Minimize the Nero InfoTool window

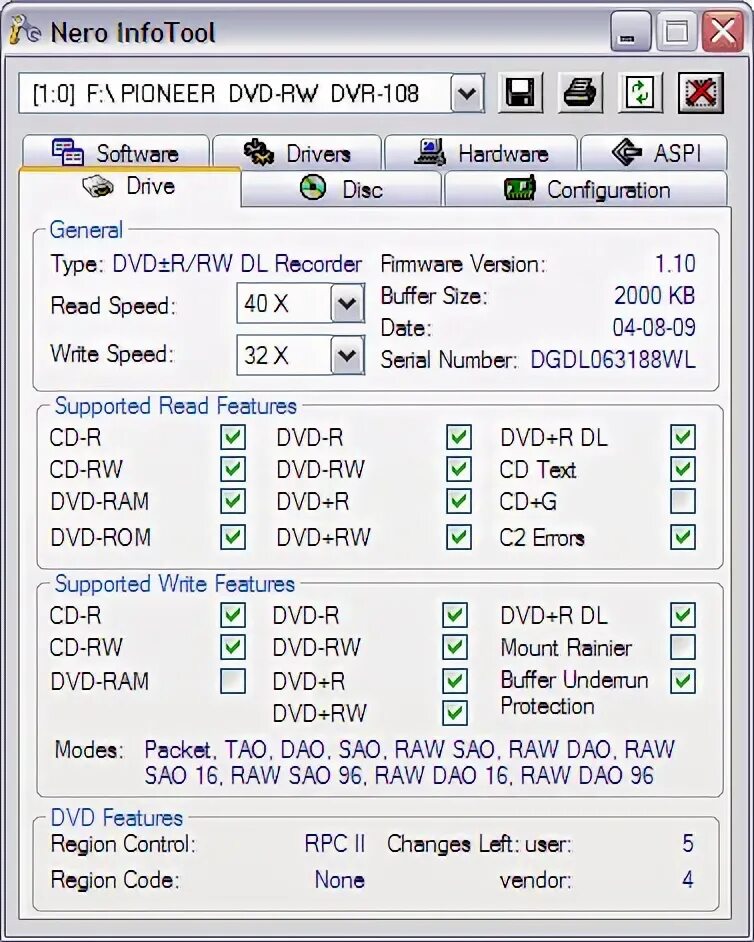pyautogui.click(x=630, y=32)
